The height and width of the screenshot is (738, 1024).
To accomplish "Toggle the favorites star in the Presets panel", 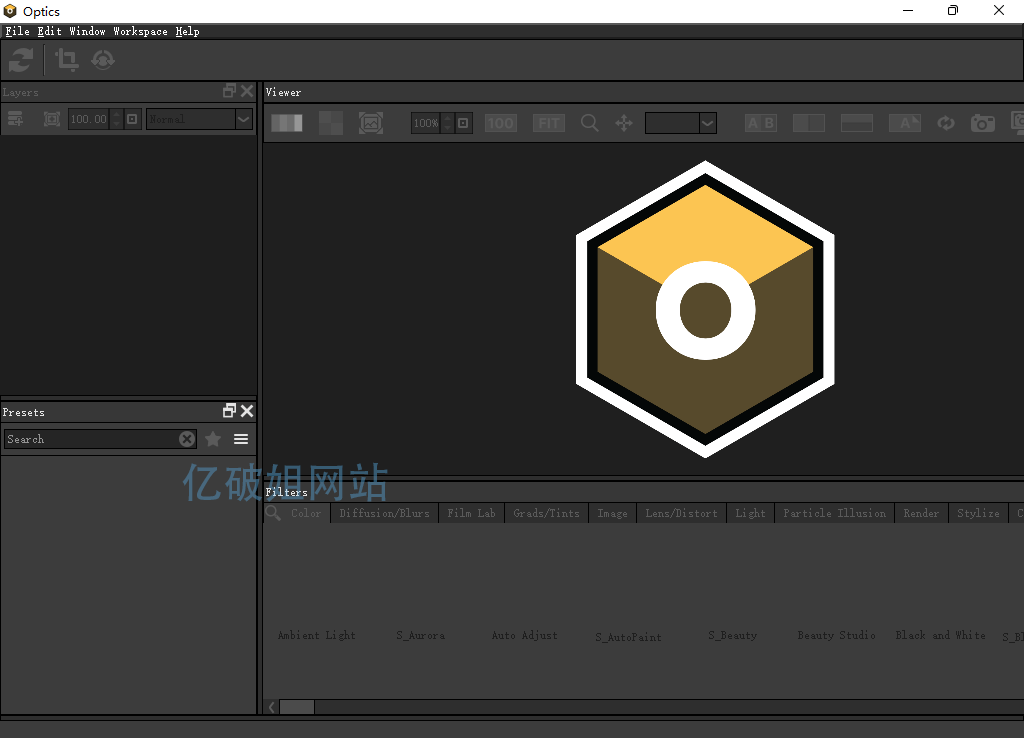I will (x=213, y=439).
